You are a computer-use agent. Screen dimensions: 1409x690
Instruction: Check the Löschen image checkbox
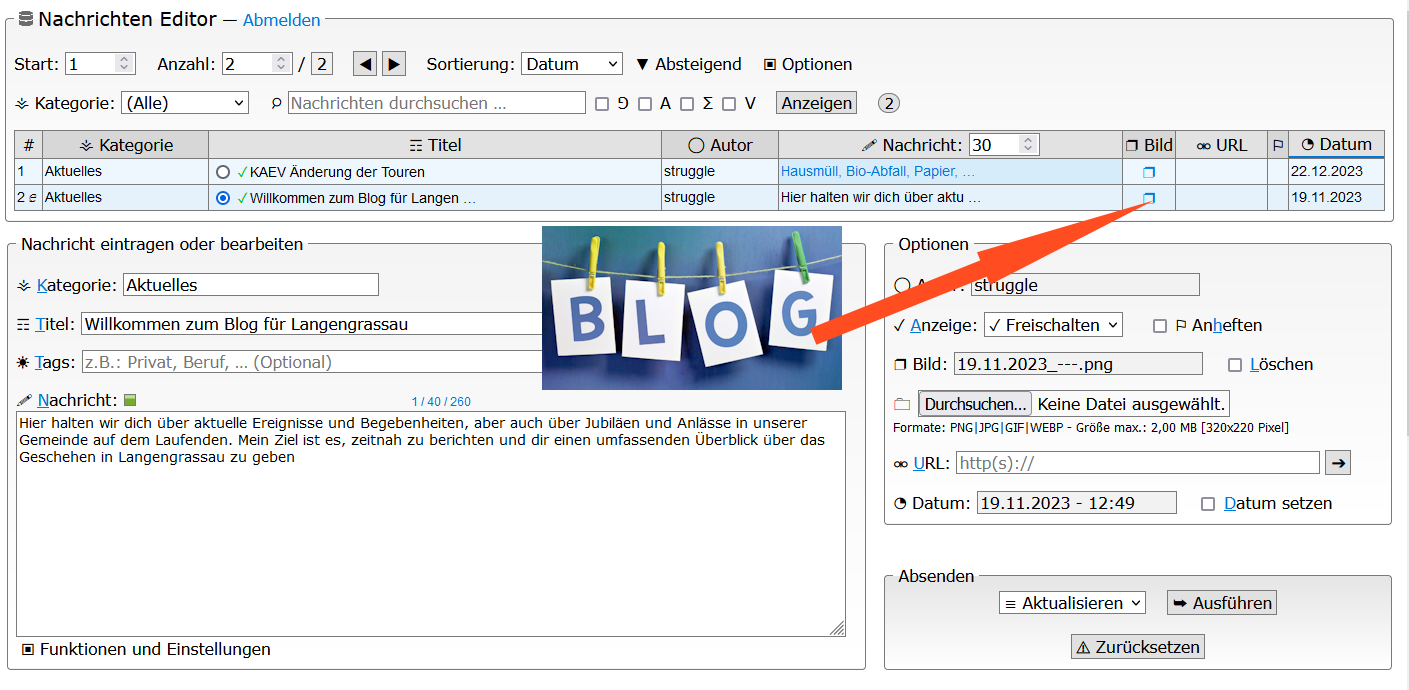pos(1235,365)
